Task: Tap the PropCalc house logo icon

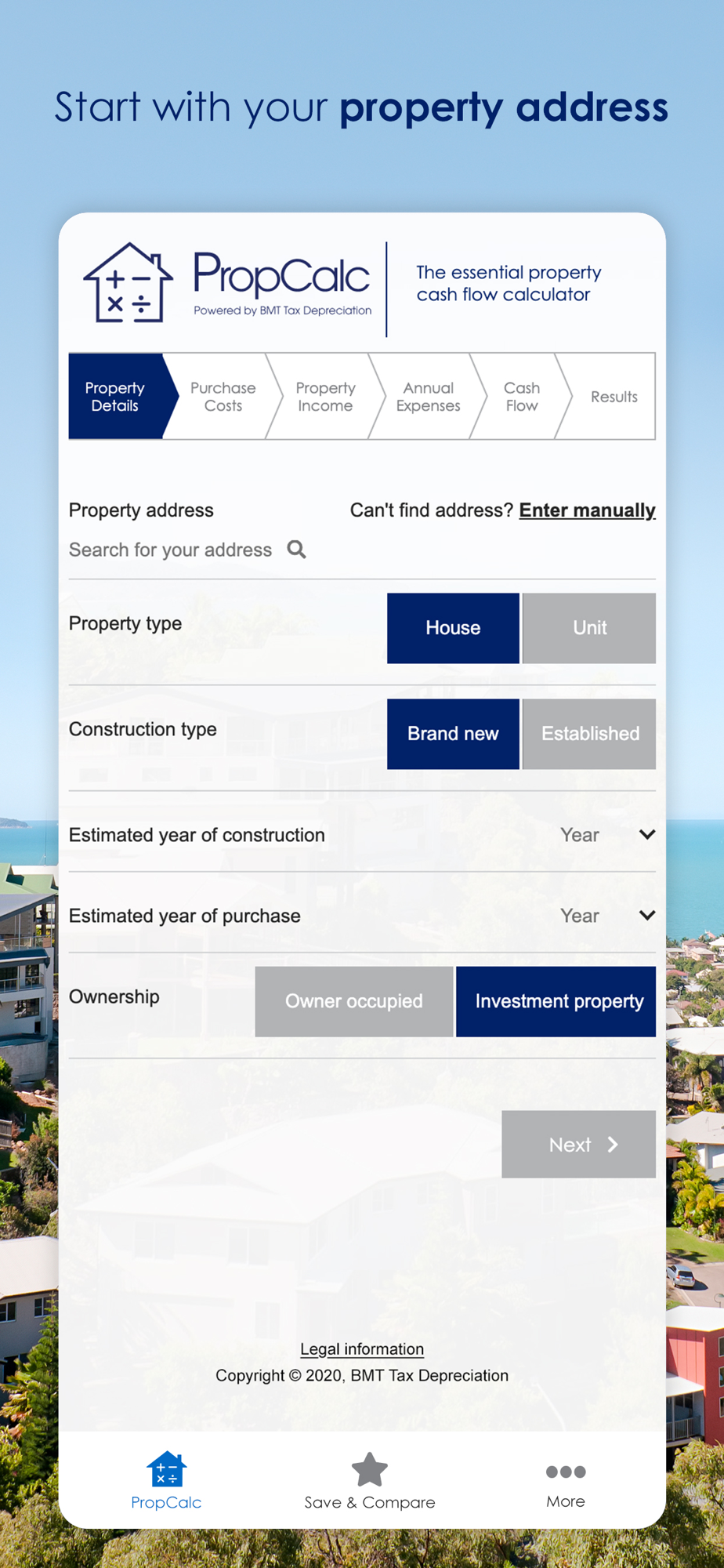Action: (x=128, y=283)
